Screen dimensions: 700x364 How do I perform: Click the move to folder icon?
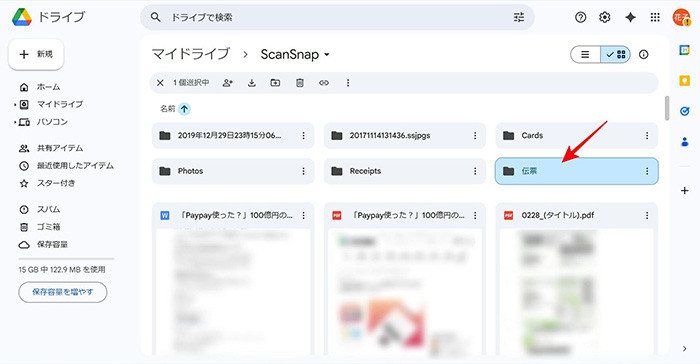point(275,83)
